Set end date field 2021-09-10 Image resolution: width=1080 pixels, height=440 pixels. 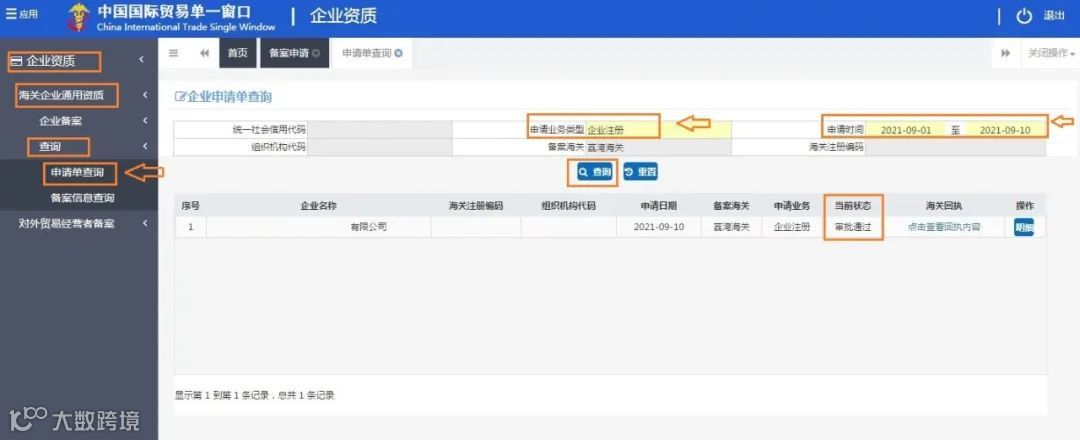click(x=1005, y=129)
